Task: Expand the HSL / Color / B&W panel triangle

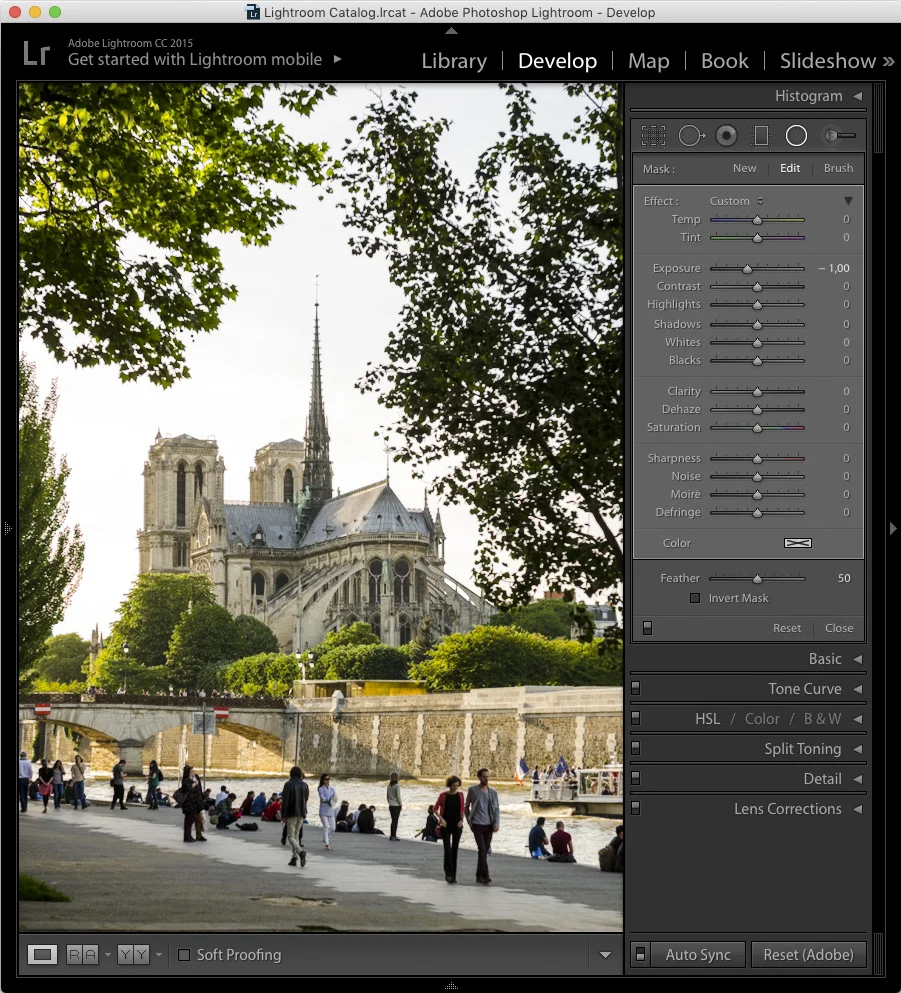Action: [x=858, y=719]
